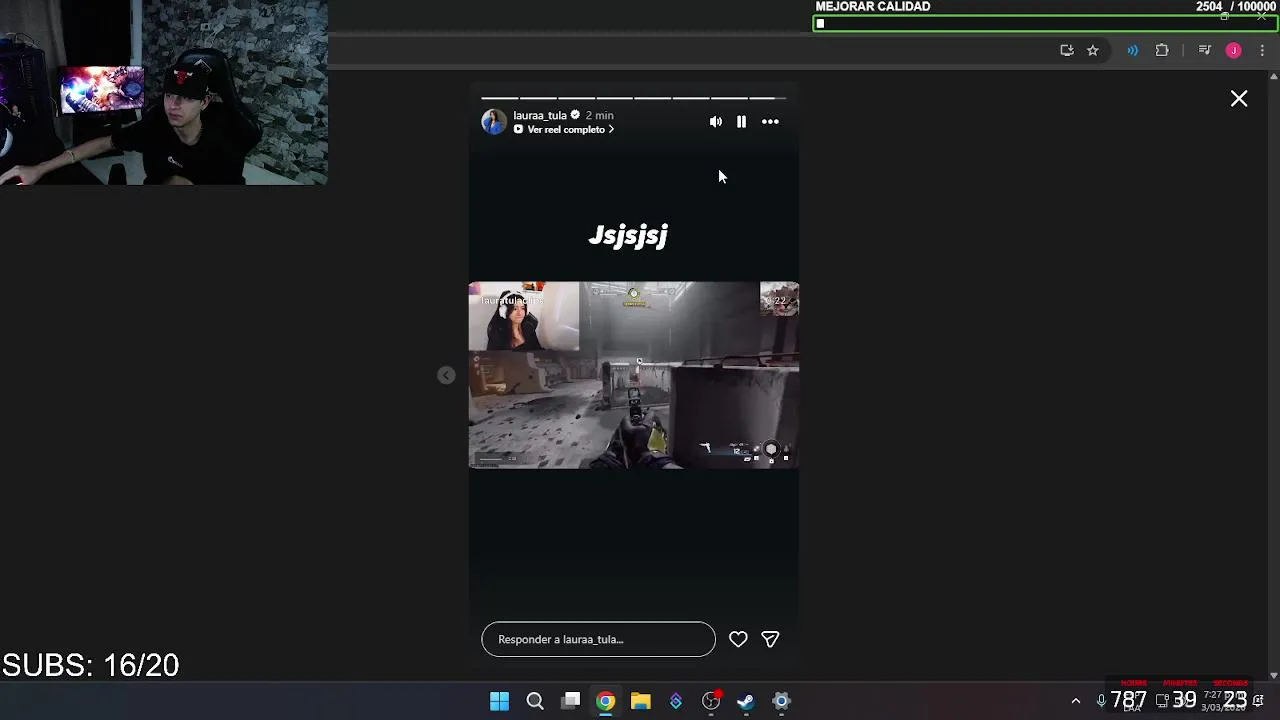The height and width of the screenshot is (720, 1280).
Task: Click the 'MEJORAR CALIDAD' progress bar
Action: click(1045, 23)
